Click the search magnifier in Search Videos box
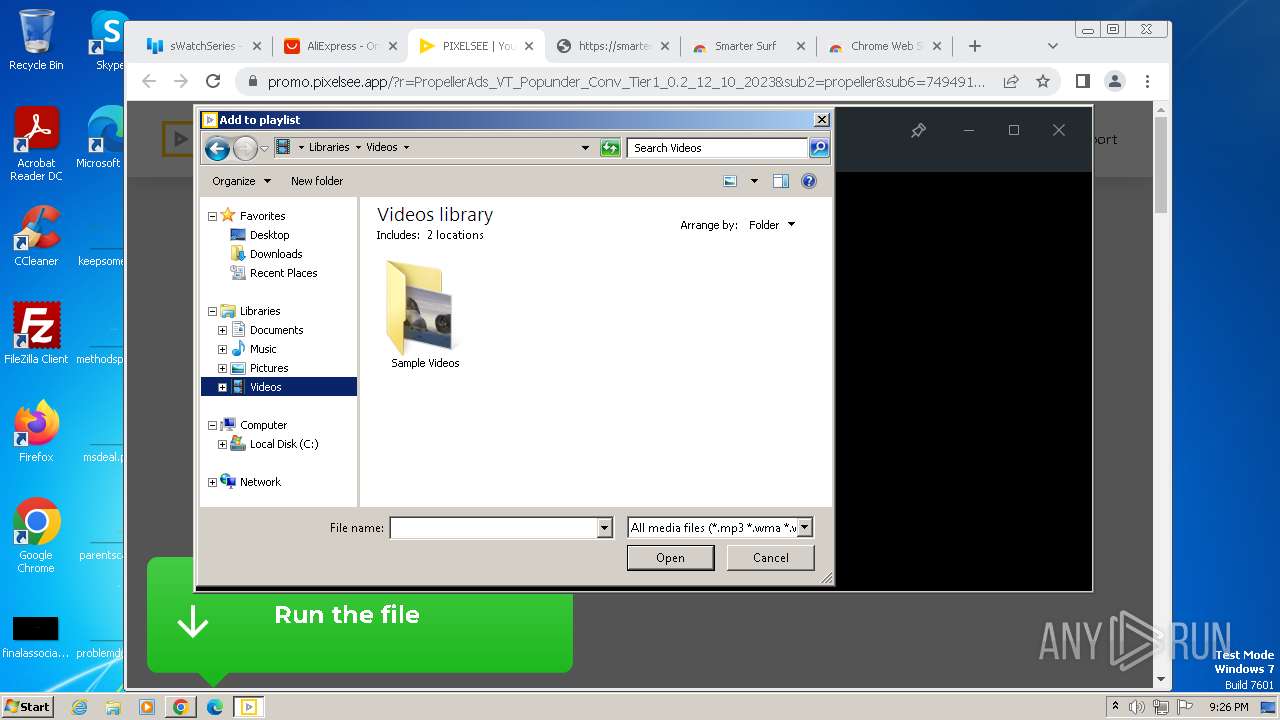 (x=818, y=148)
